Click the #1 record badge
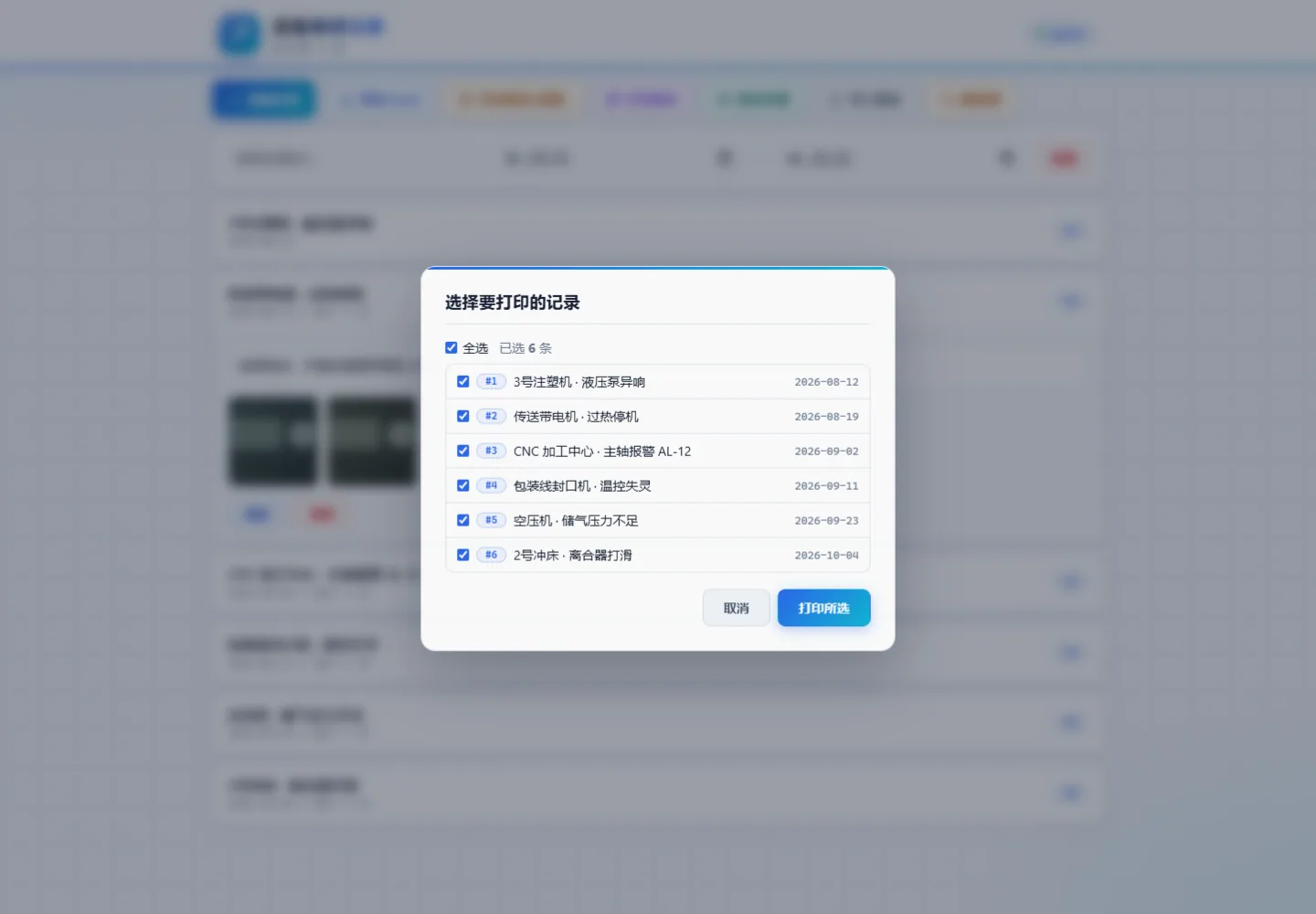The width and height of the screenshot is (1316, 914). click(492, 381)
